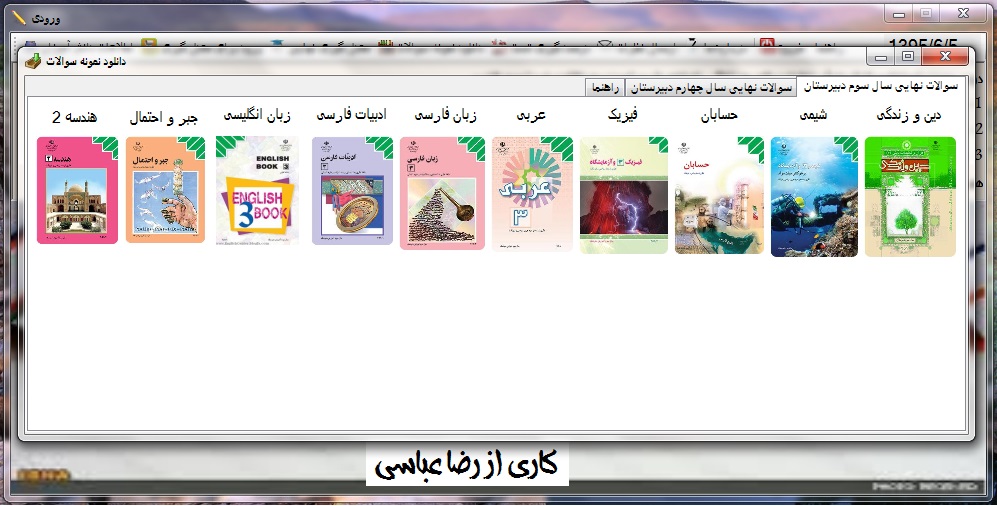Switch to سوالات نهایی سال چهارم دبیرستان tab

coord(710,88)
